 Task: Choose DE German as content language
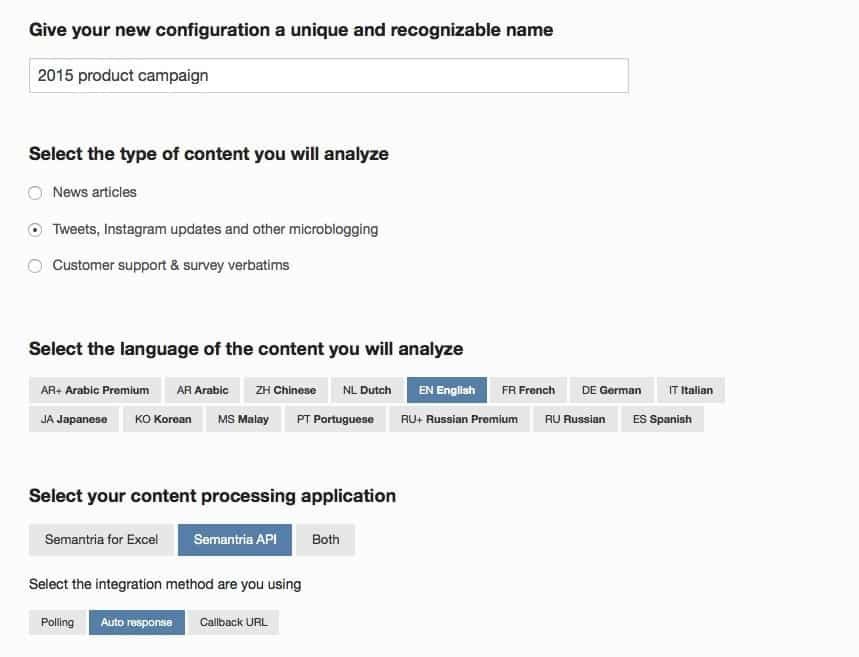pos(611,390)
